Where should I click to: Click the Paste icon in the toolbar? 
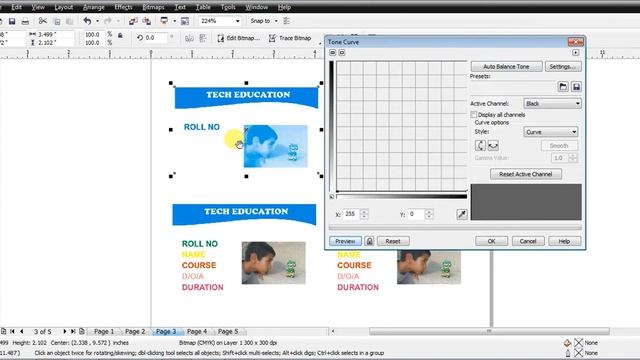coord(70,21)
